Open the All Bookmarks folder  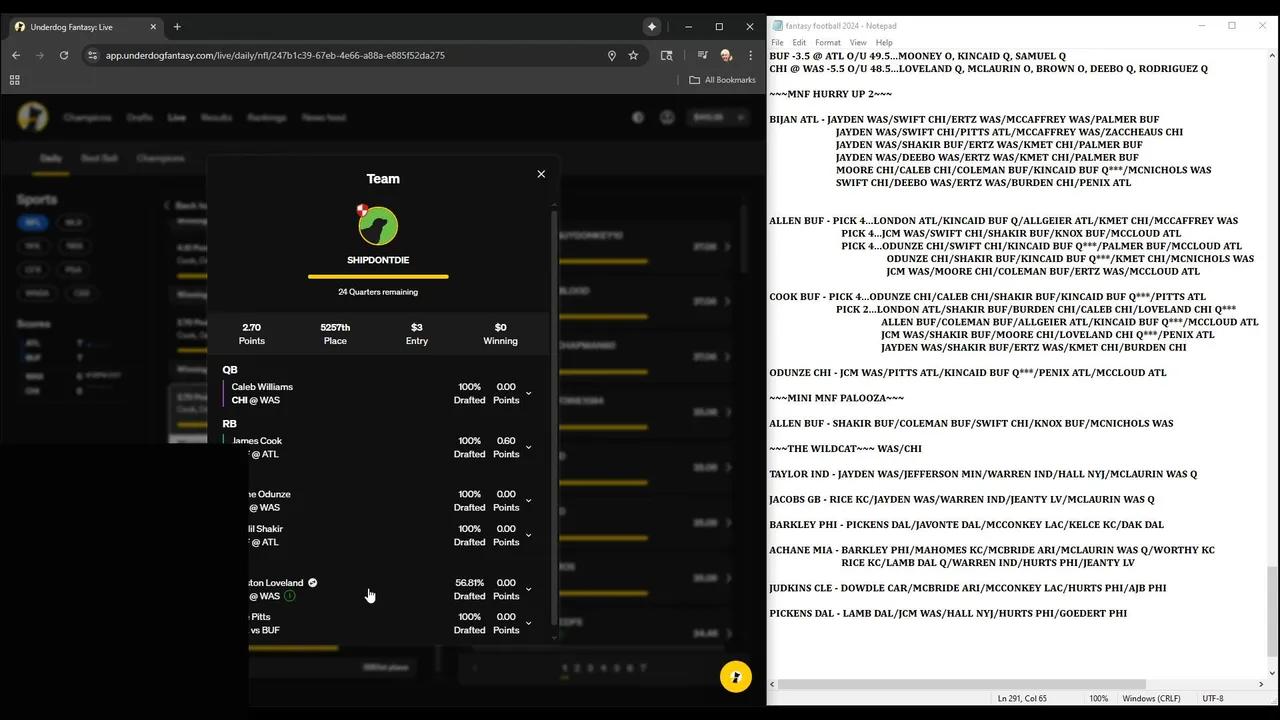pyautogui.click(x=723, y=80)
